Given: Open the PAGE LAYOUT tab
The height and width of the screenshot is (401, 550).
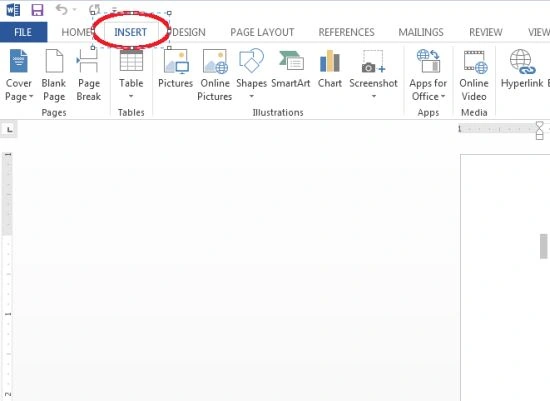Looking at the screenshot, I should pos(262,32).
